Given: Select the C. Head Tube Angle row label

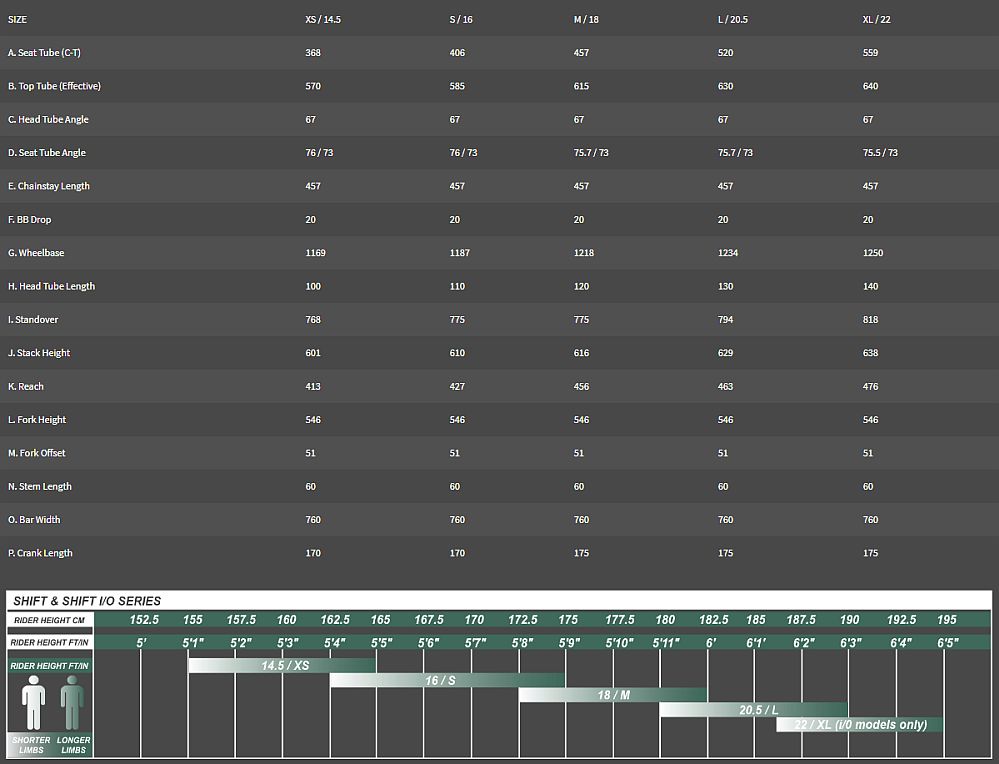Looking at the screenshot, I should click(x=48, y=119).
